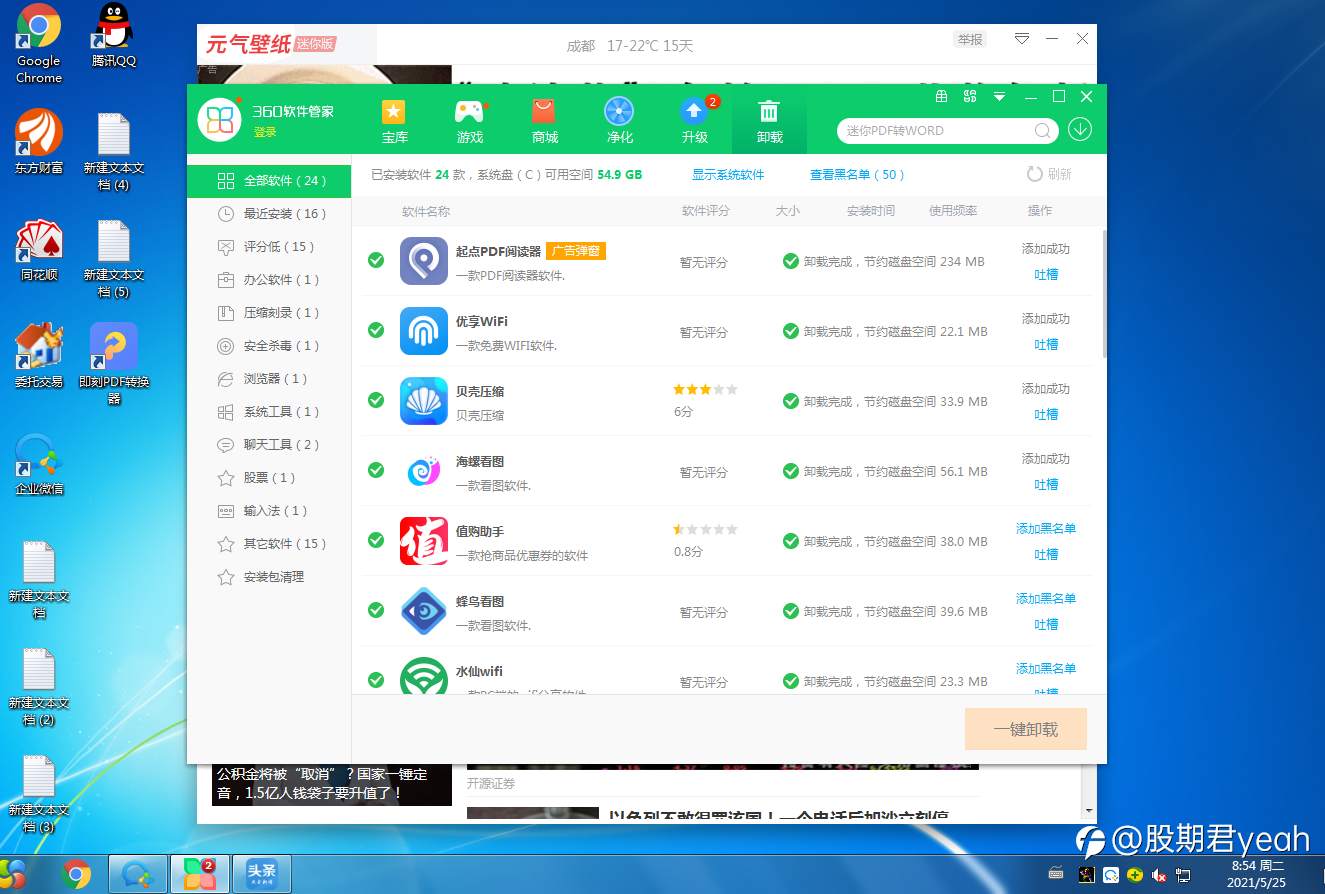Click Chrome icon in the taskbar
The image size is (1325, 894).
point(77,875)
